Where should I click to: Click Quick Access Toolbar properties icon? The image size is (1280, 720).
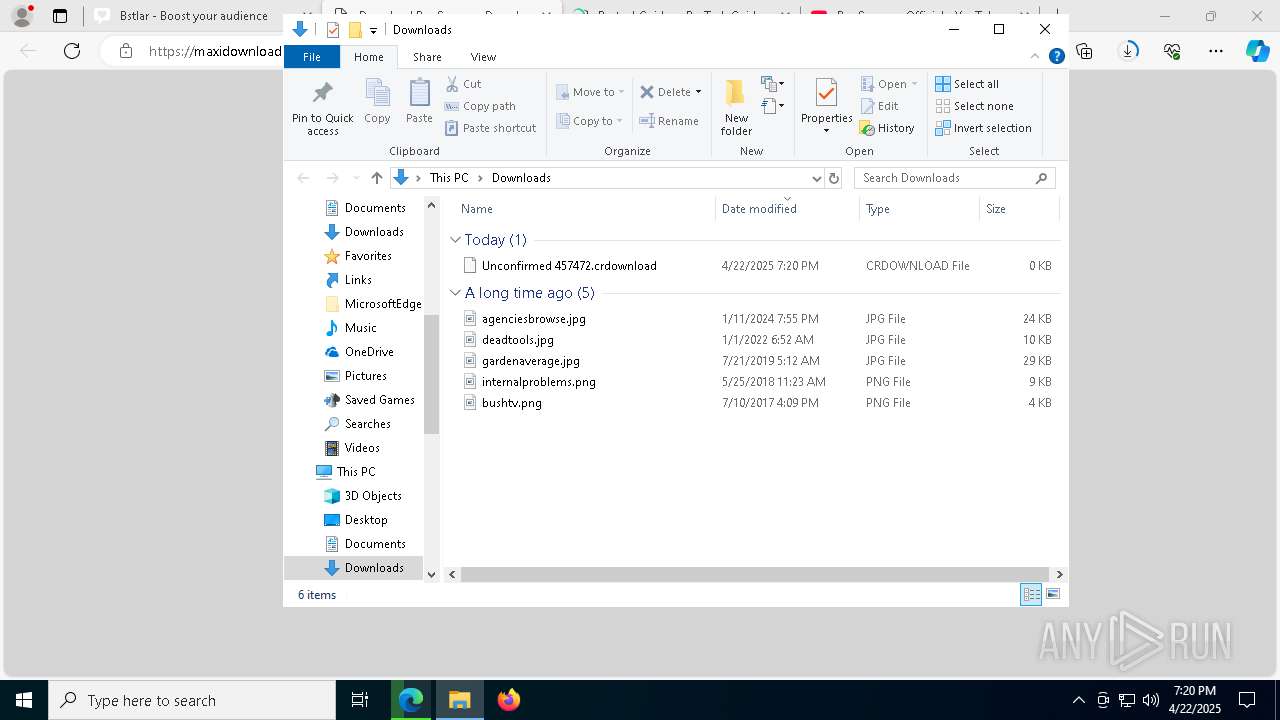(332, 30)
